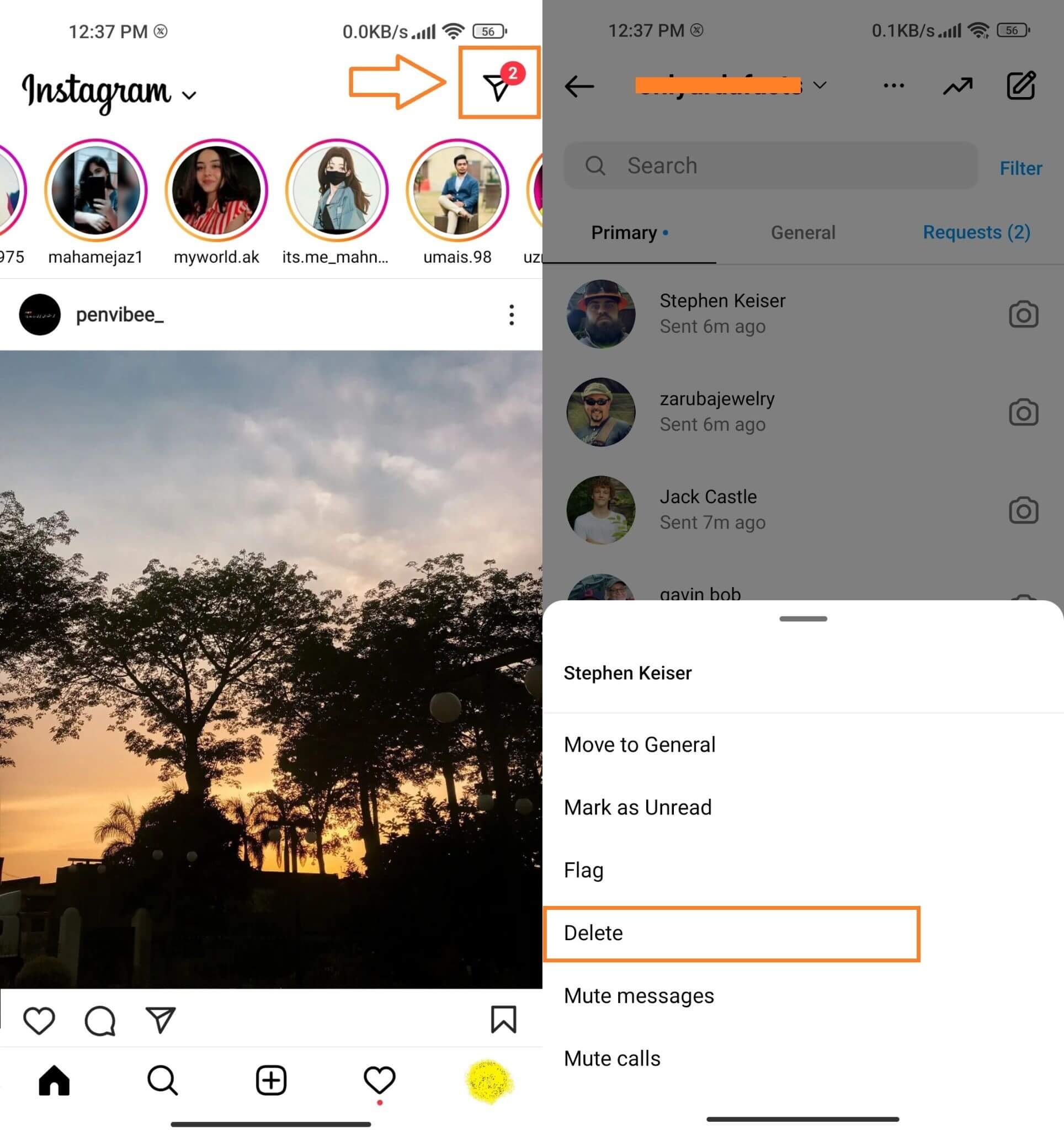Tap the trend/insights icon in toolbar

click(x=957, y=85)
